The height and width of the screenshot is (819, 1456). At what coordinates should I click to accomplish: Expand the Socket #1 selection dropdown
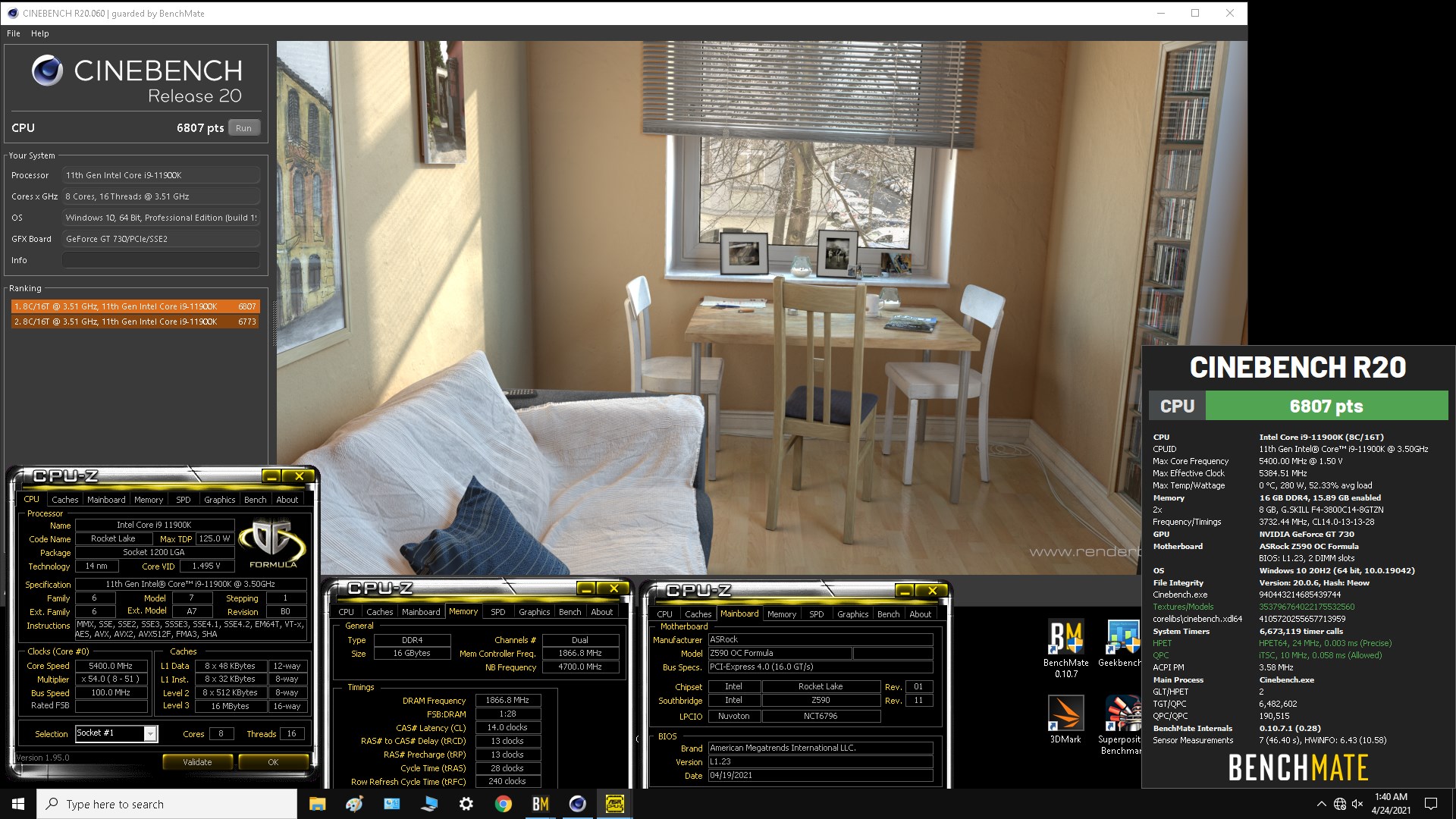click(150, 733)
